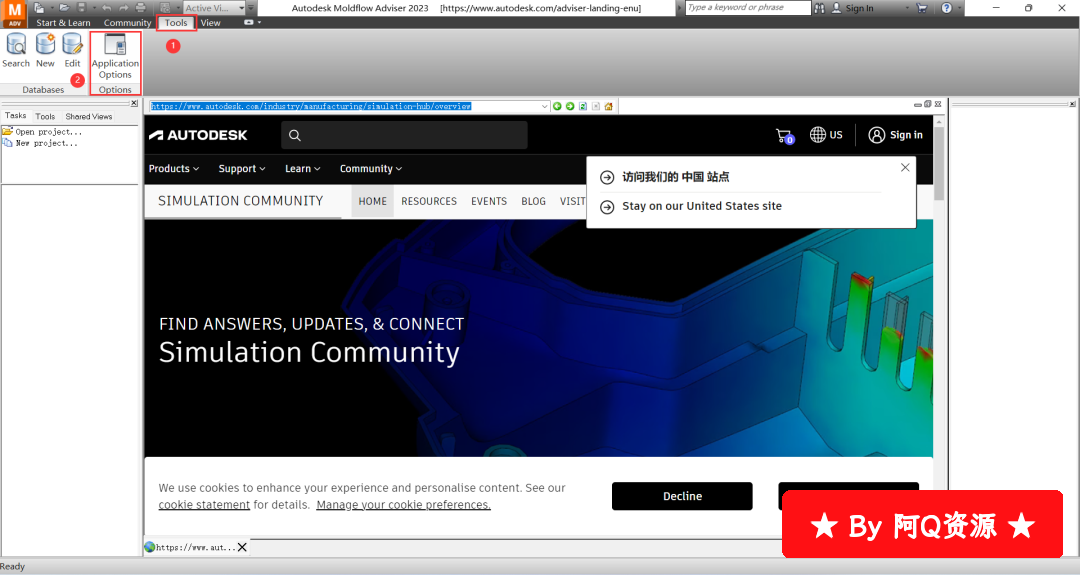Screen dimensions: 1080x575
Task: Open Manage your cookie preferences link
Action: [x=404, y=505]
